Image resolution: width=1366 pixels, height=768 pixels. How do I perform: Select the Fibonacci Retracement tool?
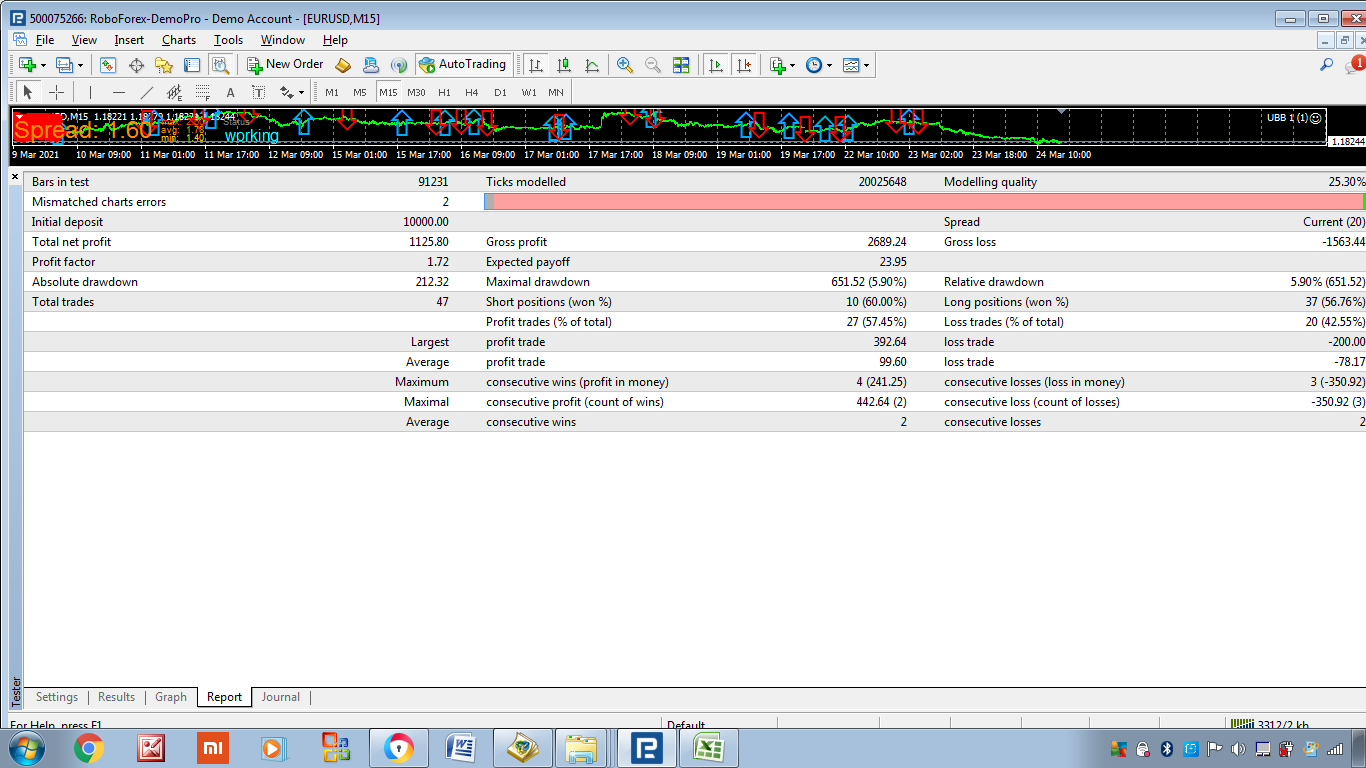[202, 93]
